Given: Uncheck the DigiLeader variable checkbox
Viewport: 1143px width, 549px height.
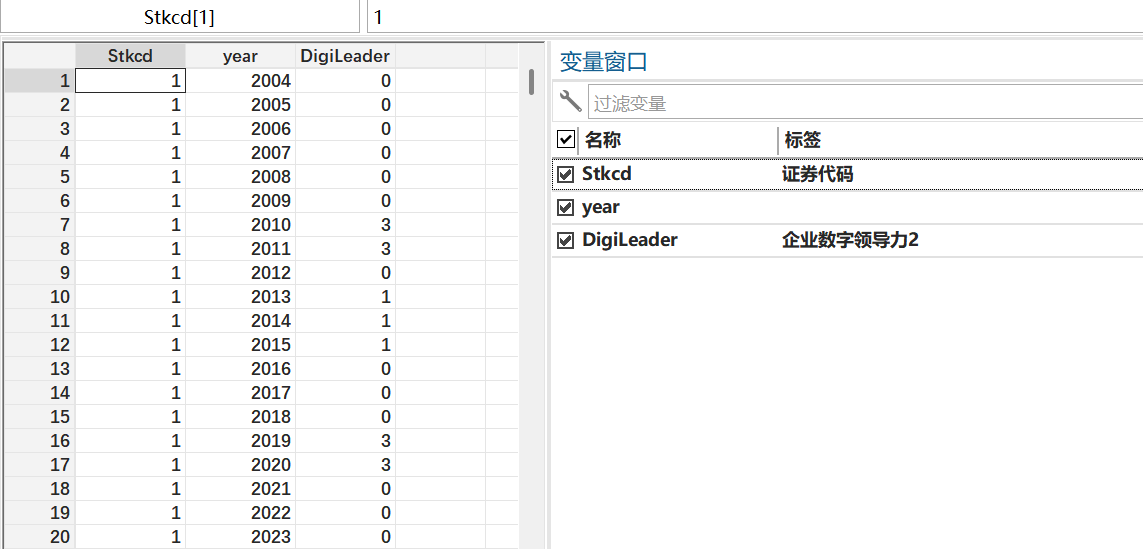Looking at the screenshot, I should pyautogui.click(x=565, y=240).
